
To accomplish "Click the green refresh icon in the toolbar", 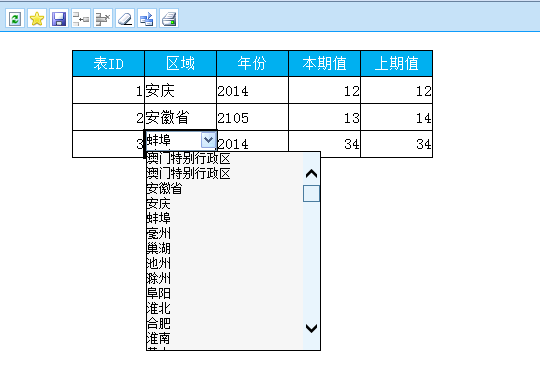I will coord(15,19).
